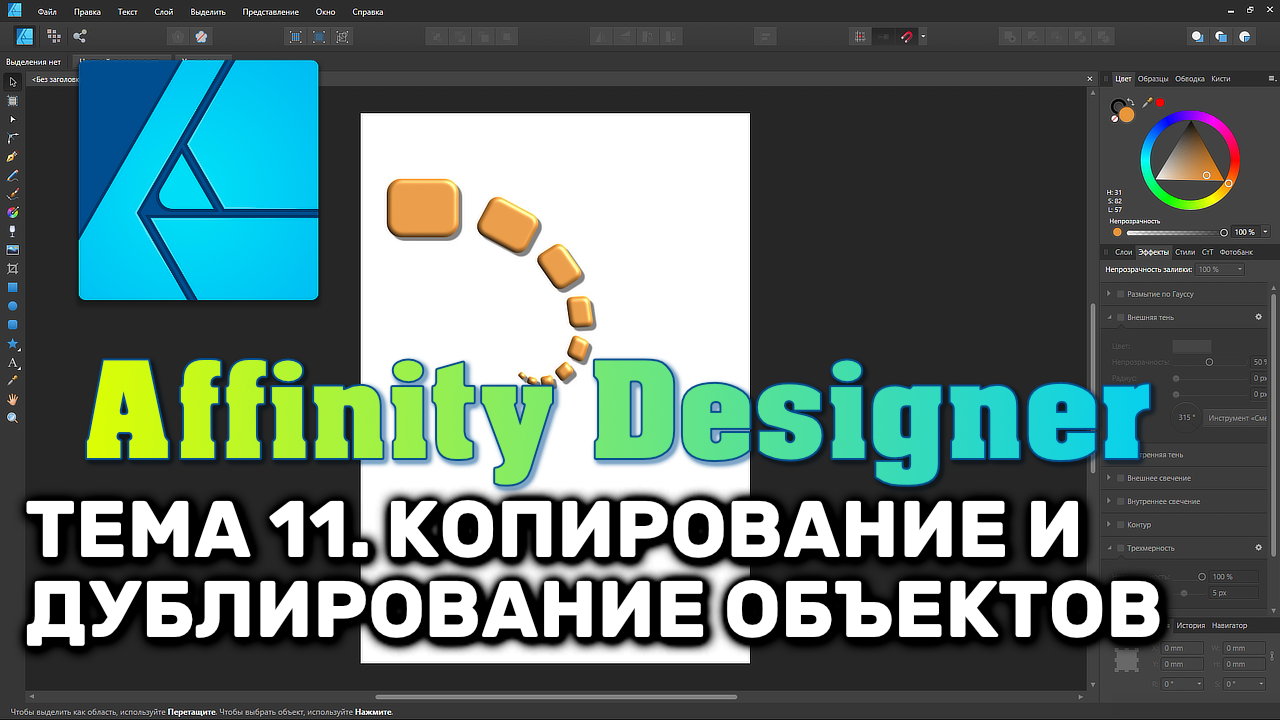This screenshot has height=720, width=1280.
Task: Select the Rounded Rectangle tool
Action: pos(13,324)
